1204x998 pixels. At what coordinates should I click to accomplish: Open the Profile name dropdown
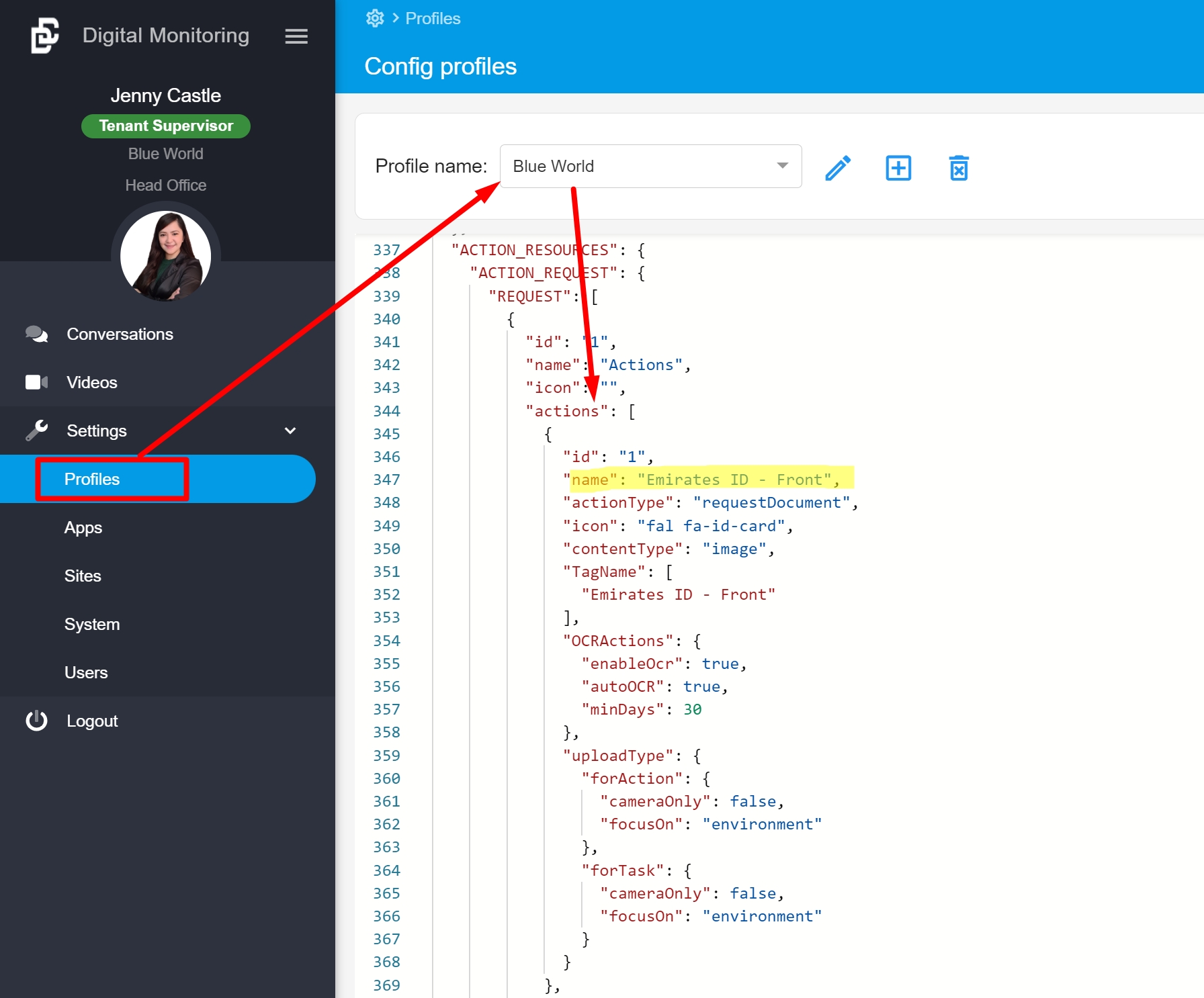650,166
